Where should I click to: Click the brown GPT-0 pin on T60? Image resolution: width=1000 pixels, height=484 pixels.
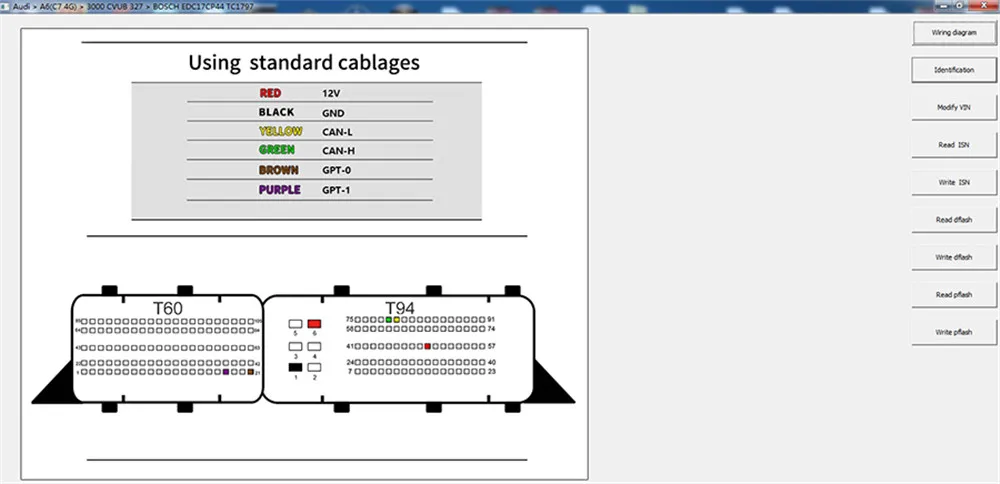(251, 372)
